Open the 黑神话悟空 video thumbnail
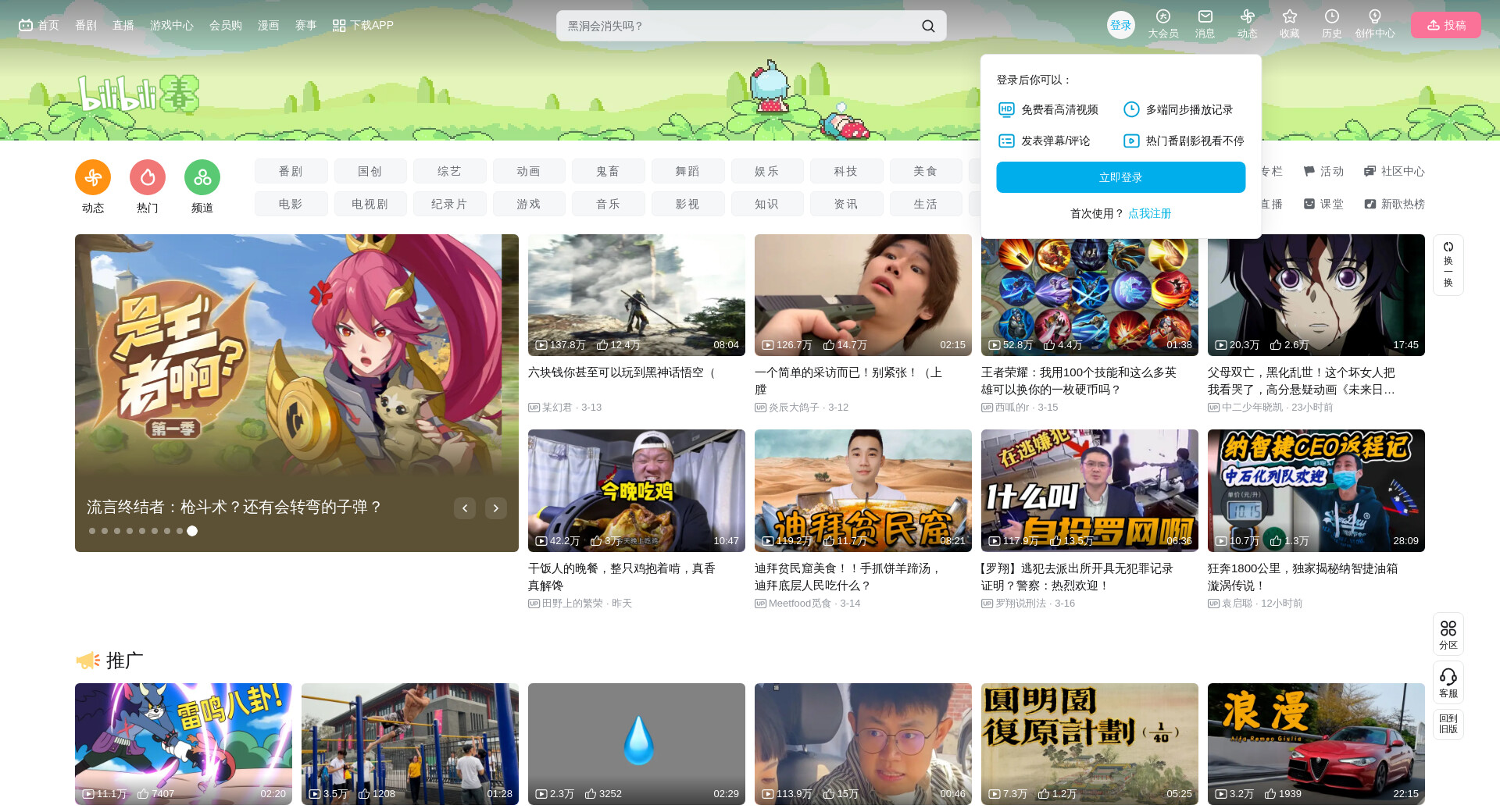 click(637, 295)
